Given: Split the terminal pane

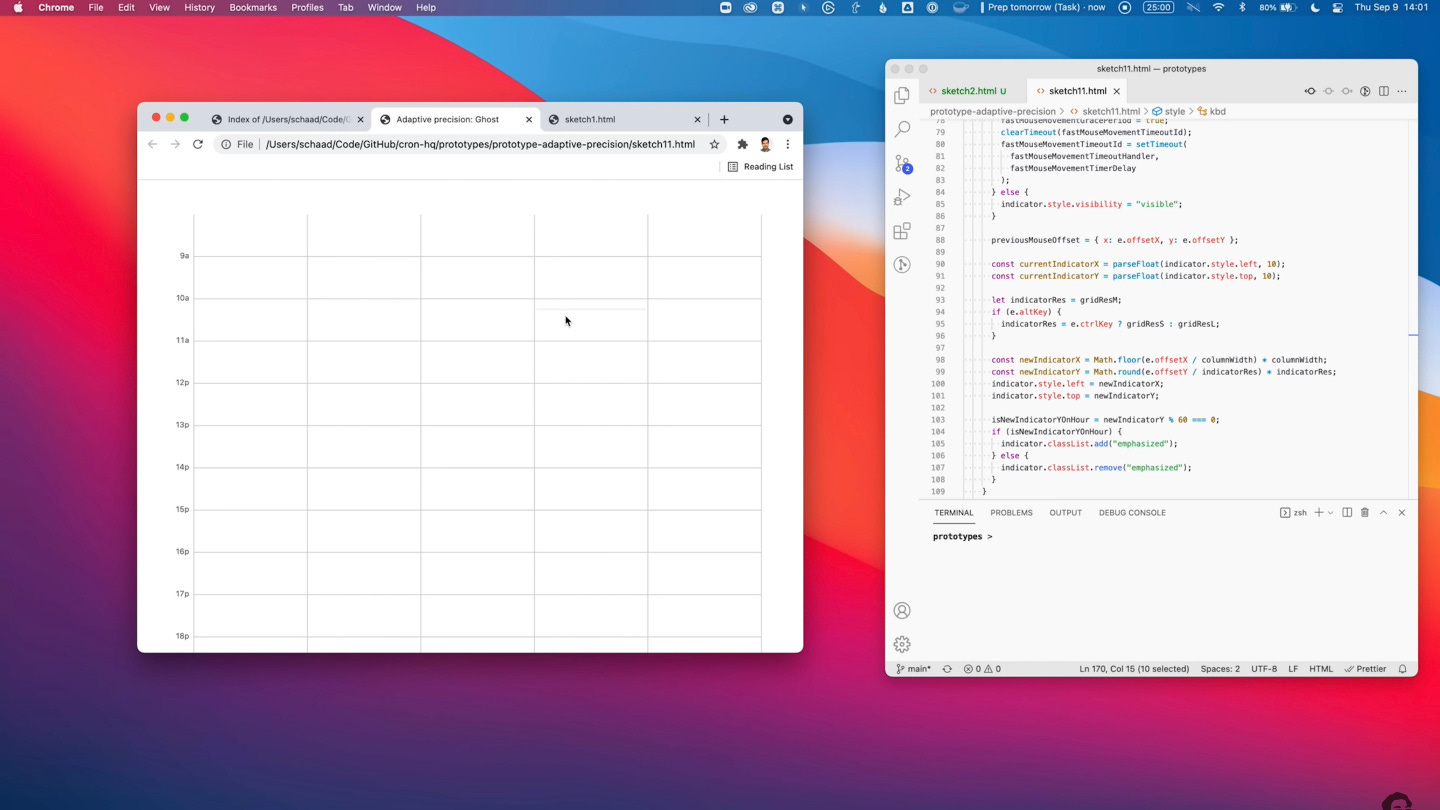Looking at the screenshot, I should tap(1347, 513).
